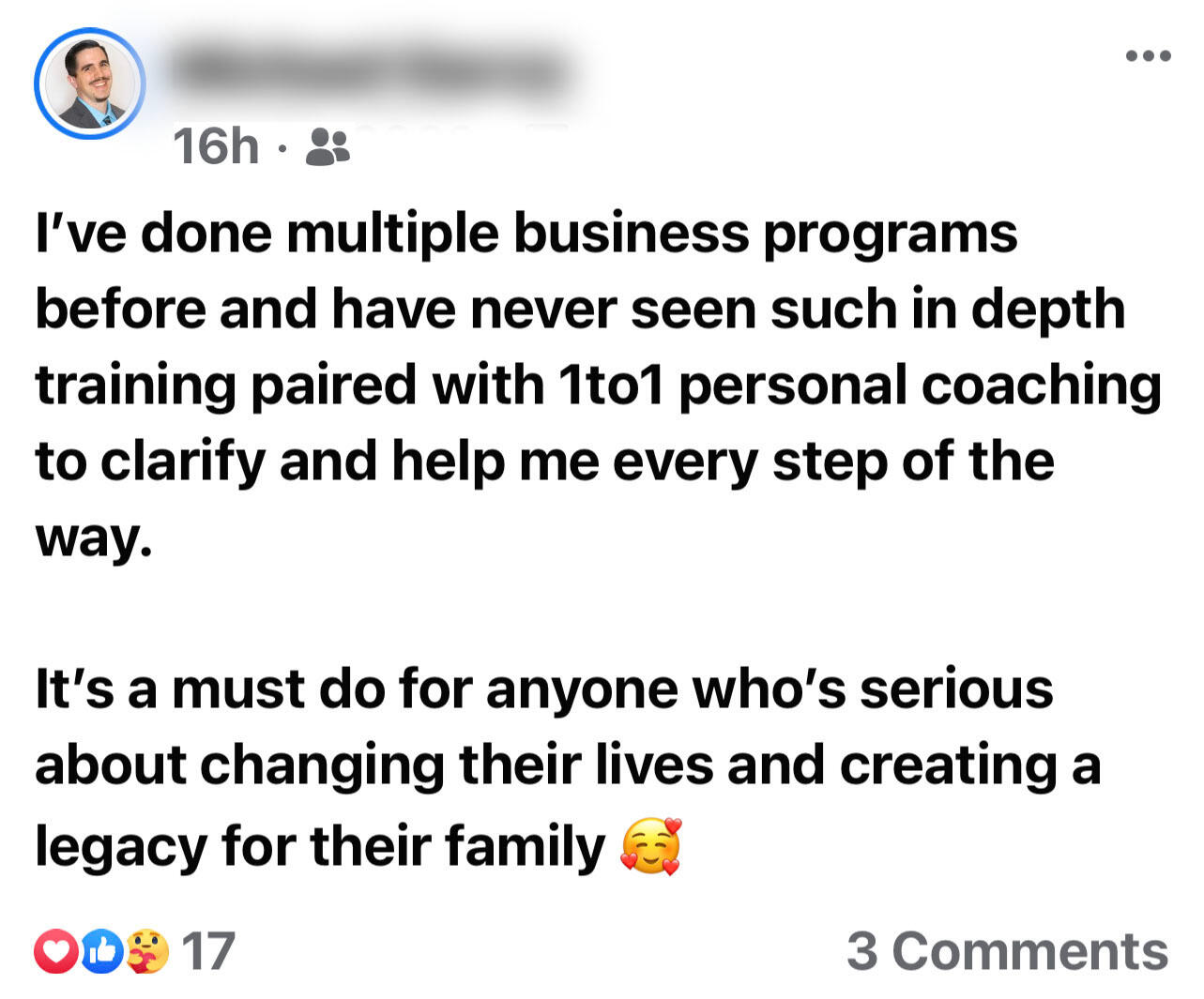This screenshot has height=999, width=1204.
Task: Select the Care reaction emoji icon
Action: tap(148, 952)
